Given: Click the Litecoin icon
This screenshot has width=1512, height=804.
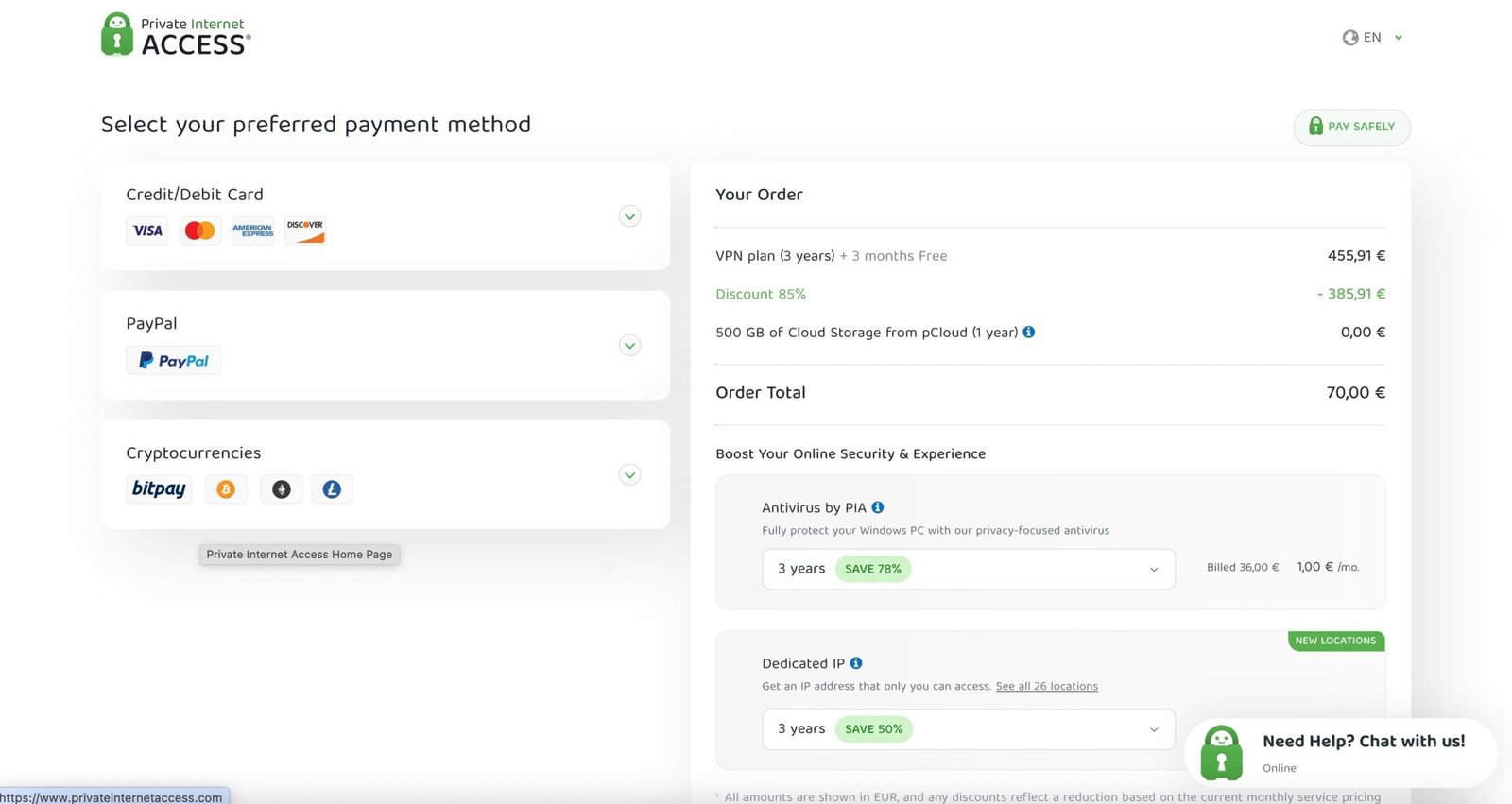Looking at the screenshot, I should tap(332, 489).
